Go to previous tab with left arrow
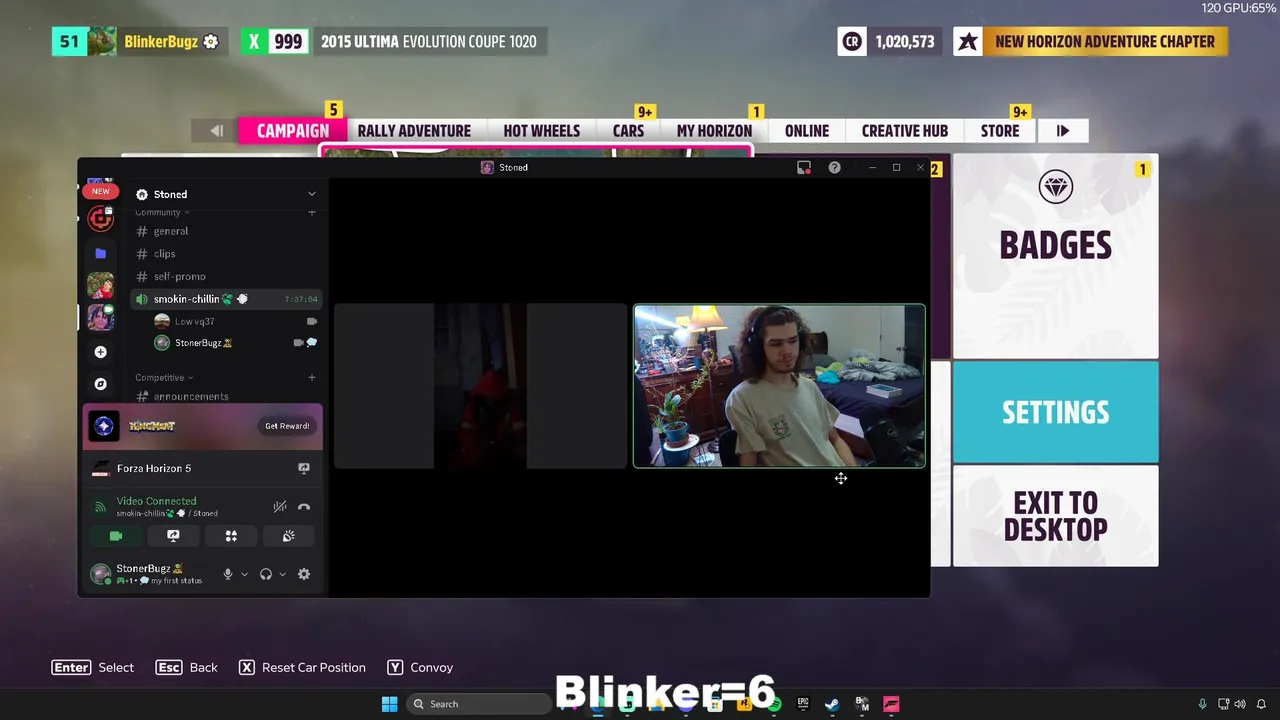Image resolution: width=1280 pixels, height=720 pixels. point(216,131)
